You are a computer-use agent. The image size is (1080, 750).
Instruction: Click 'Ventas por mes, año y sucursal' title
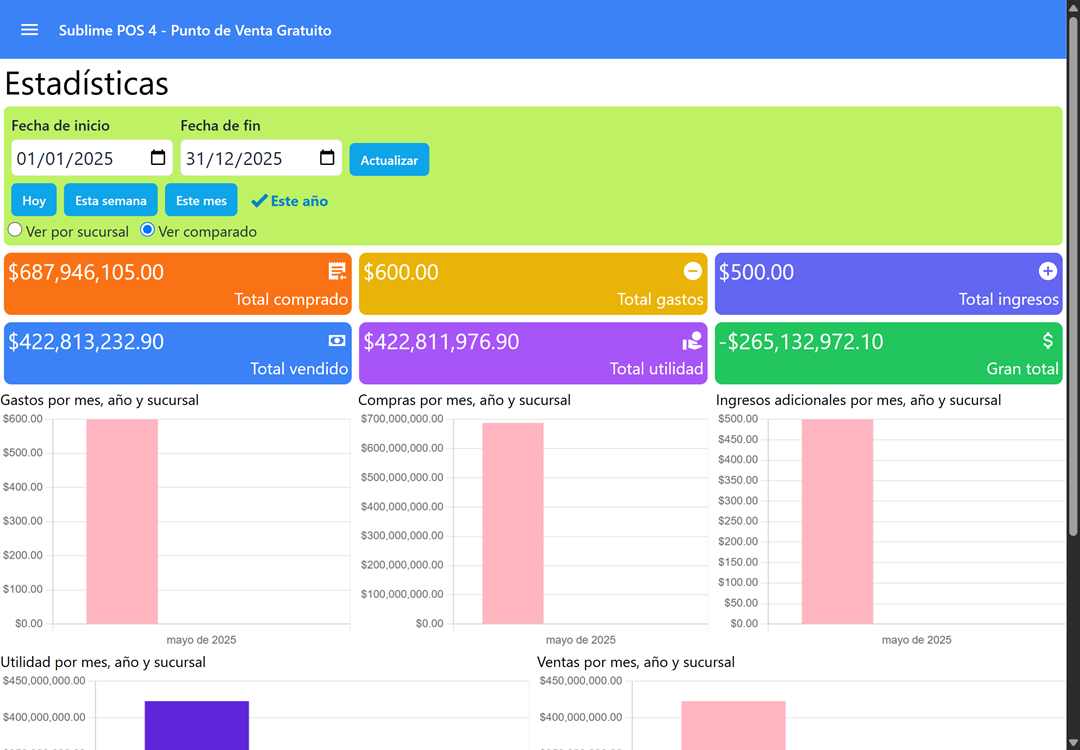[x=636, y=662]
